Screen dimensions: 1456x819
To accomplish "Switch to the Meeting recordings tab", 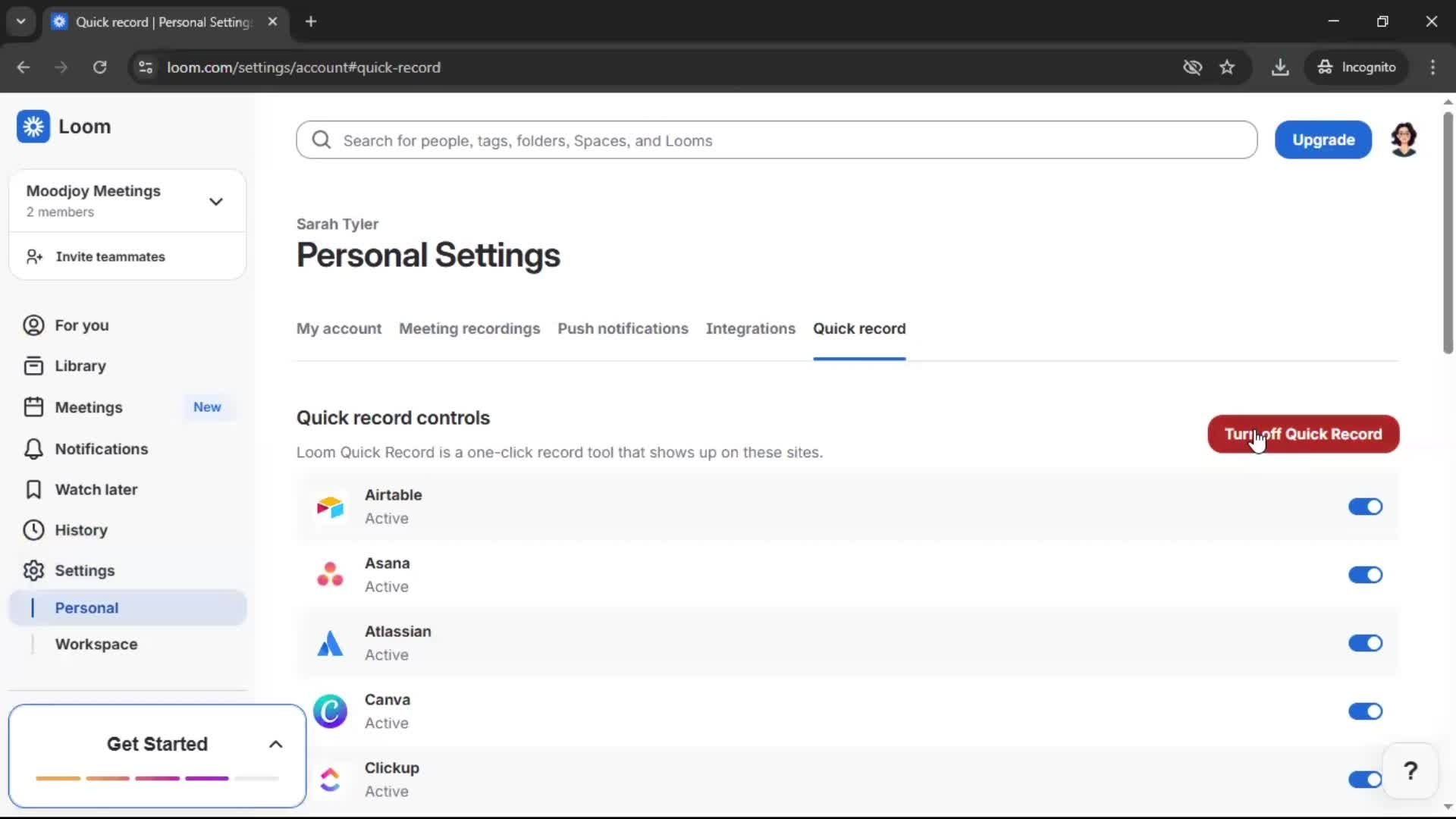I will click(x=469, y=328).
